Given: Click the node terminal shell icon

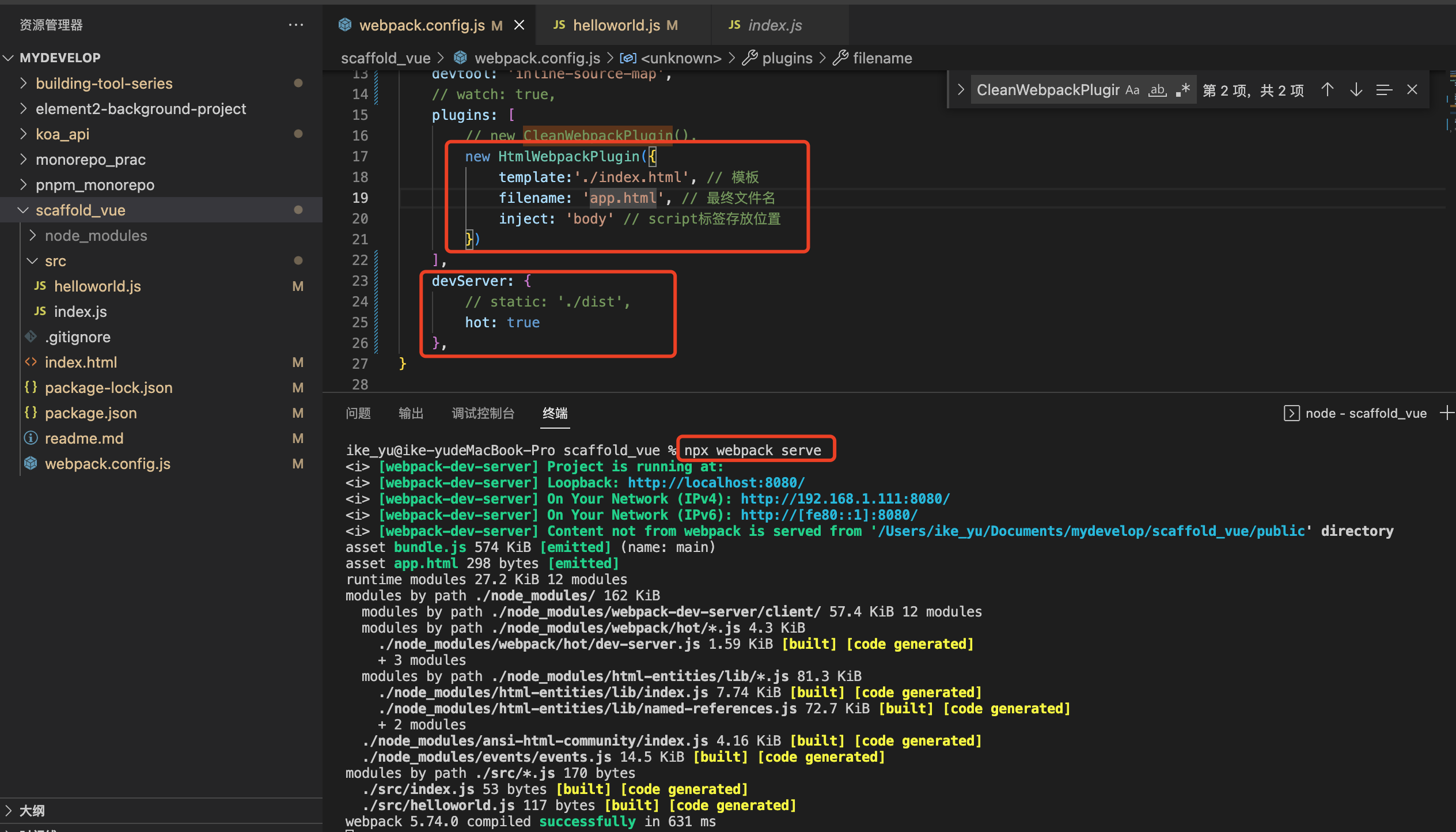Looking at the screenshot, I should click(x=1291, y=413).
